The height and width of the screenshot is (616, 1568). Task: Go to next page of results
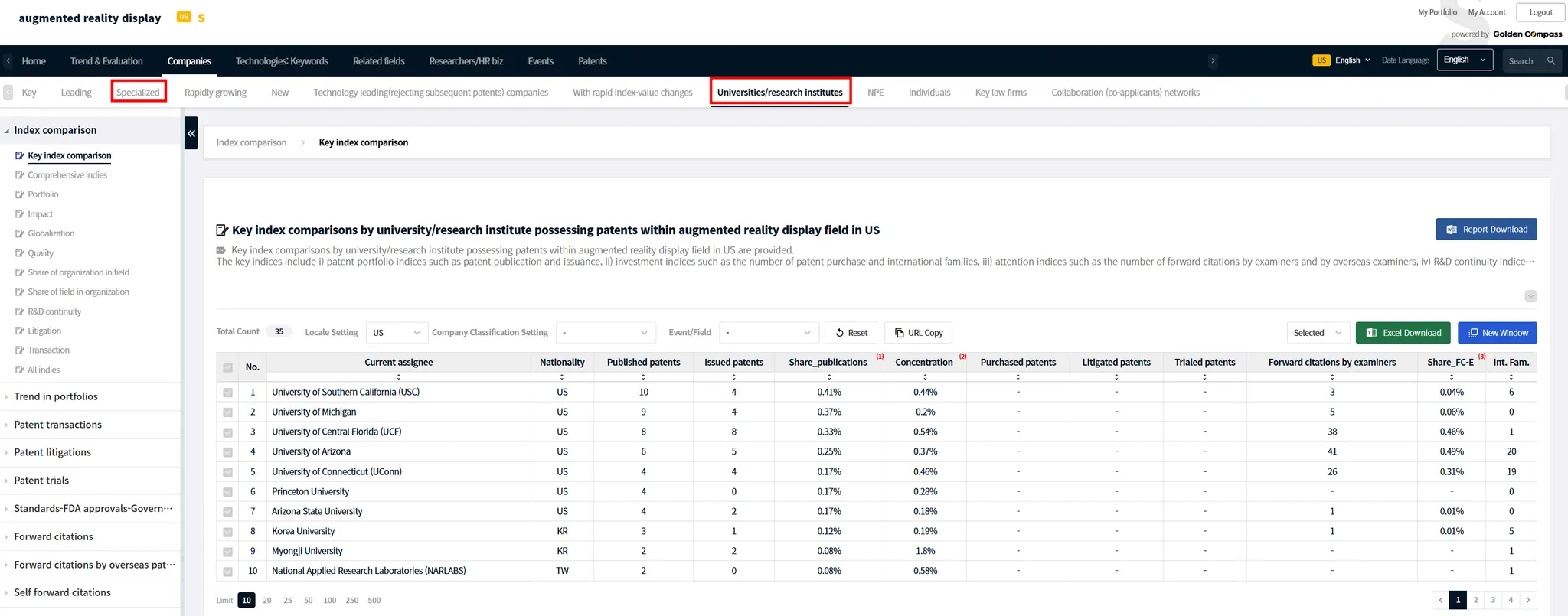coord(1528,600)
